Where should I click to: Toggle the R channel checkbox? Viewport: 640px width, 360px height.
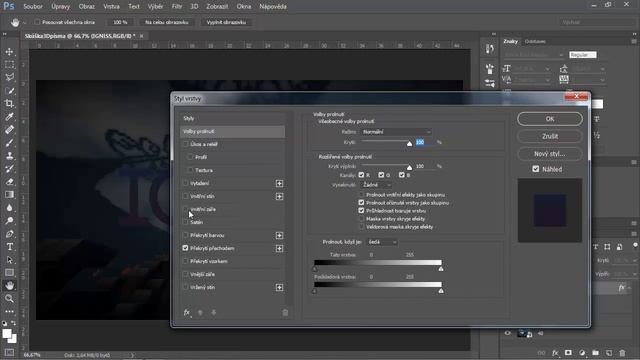pyautogui.click(x=361, y=175)
